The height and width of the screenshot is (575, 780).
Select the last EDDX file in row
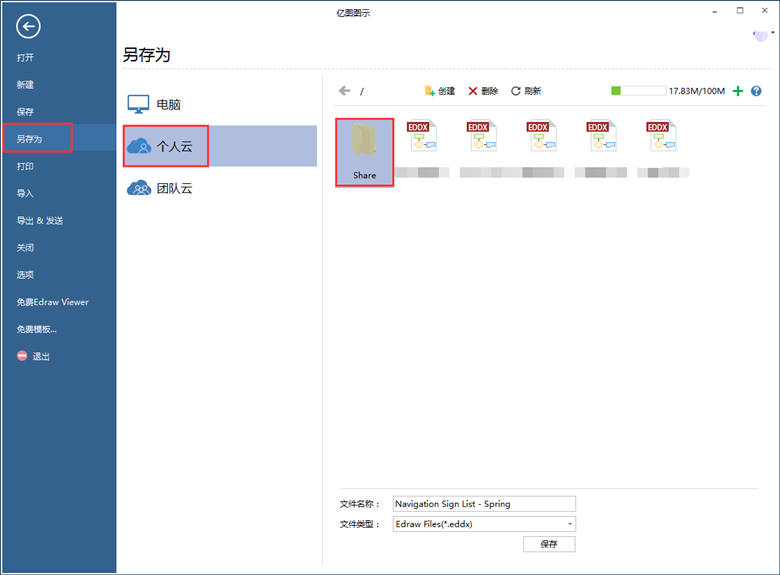[x=659, y=143]
